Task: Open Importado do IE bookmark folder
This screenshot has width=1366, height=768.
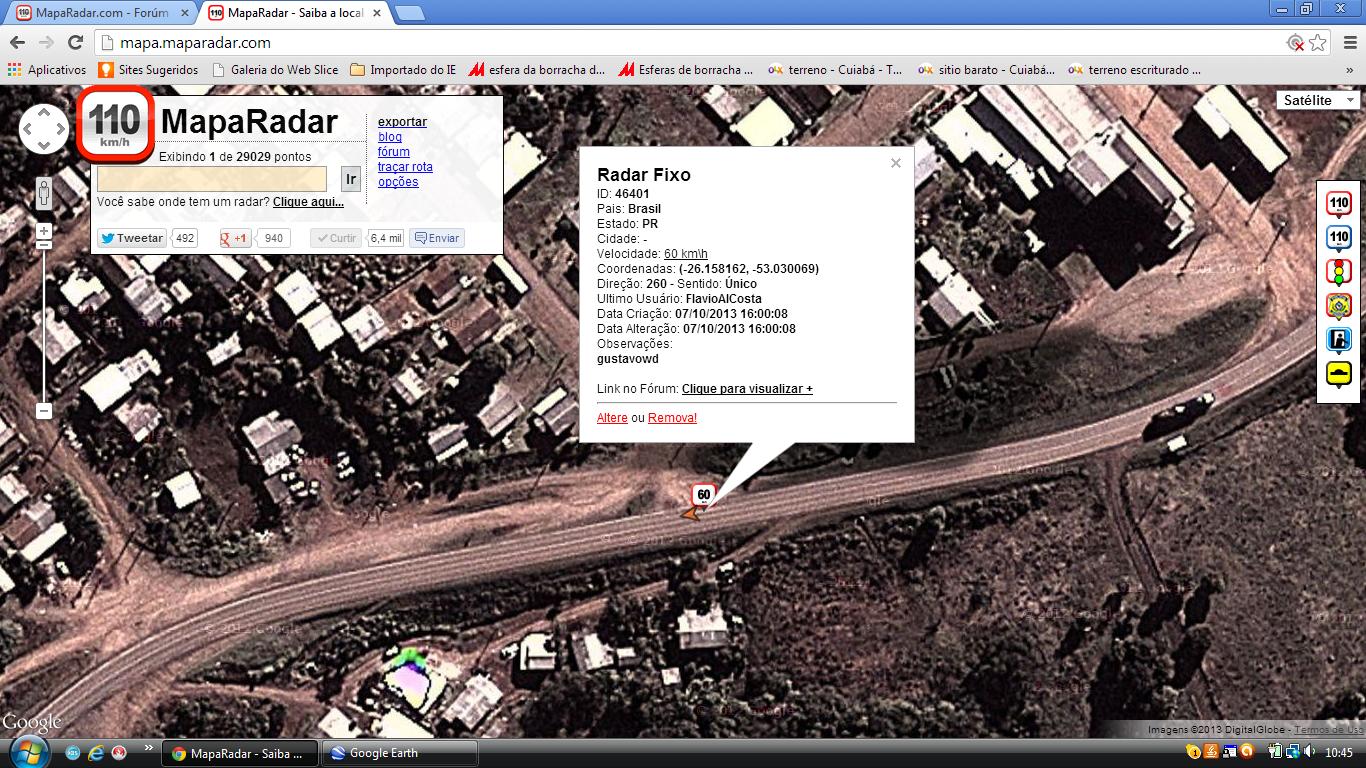Action: point(403,70)
